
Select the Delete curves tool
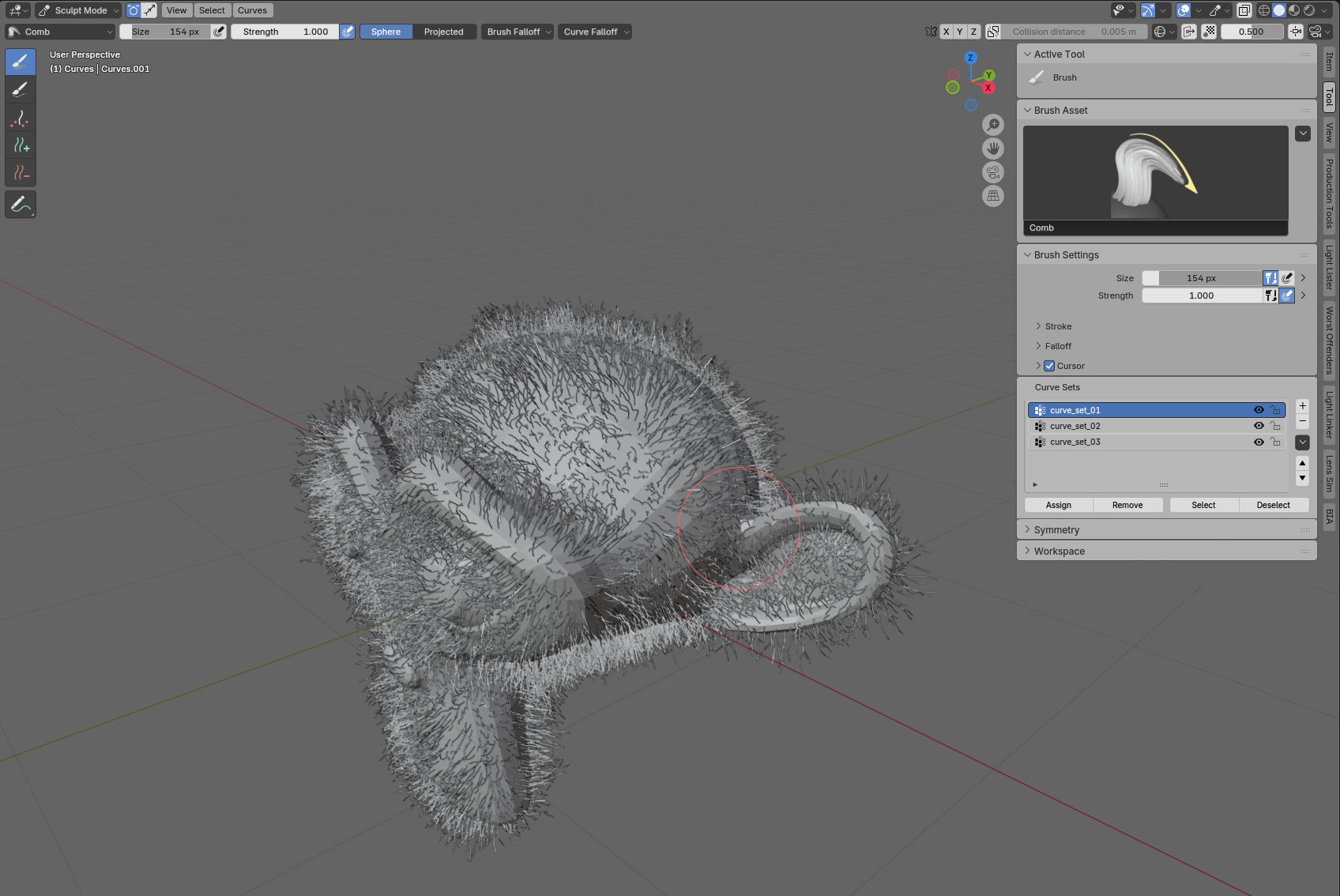(21, 172)
